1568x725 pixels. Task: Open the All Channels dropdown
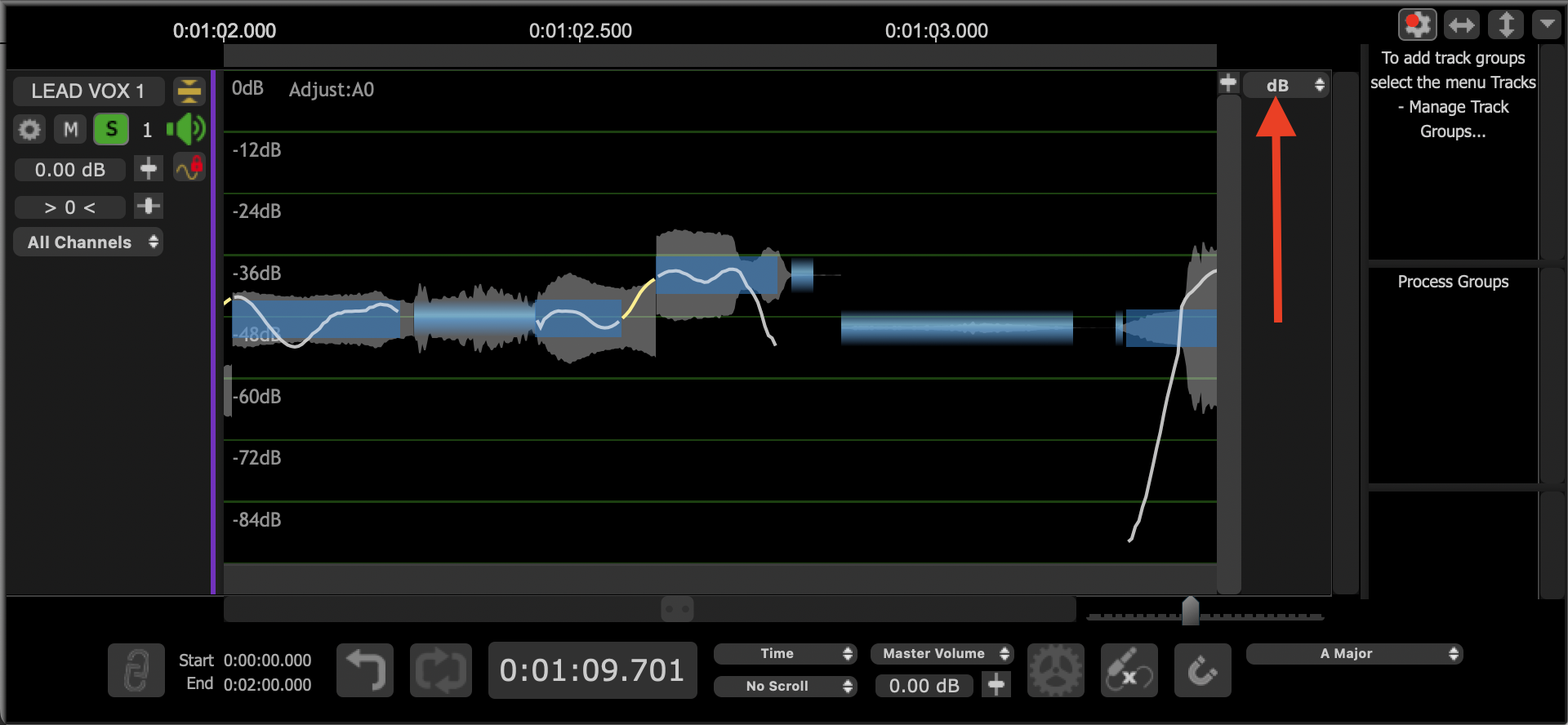pyautogui.click(x=88, y=242)
